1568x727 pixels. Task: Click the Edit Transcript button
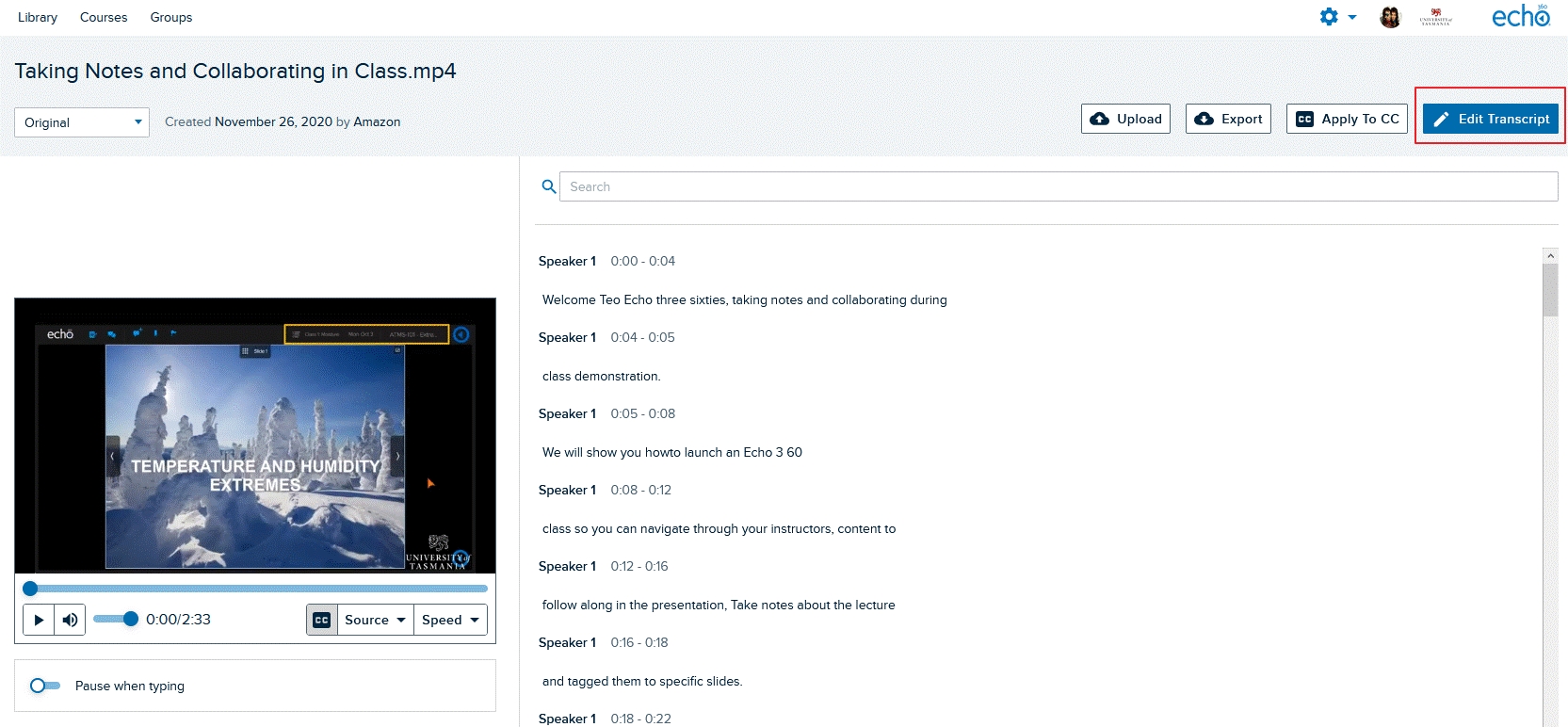1491,119
